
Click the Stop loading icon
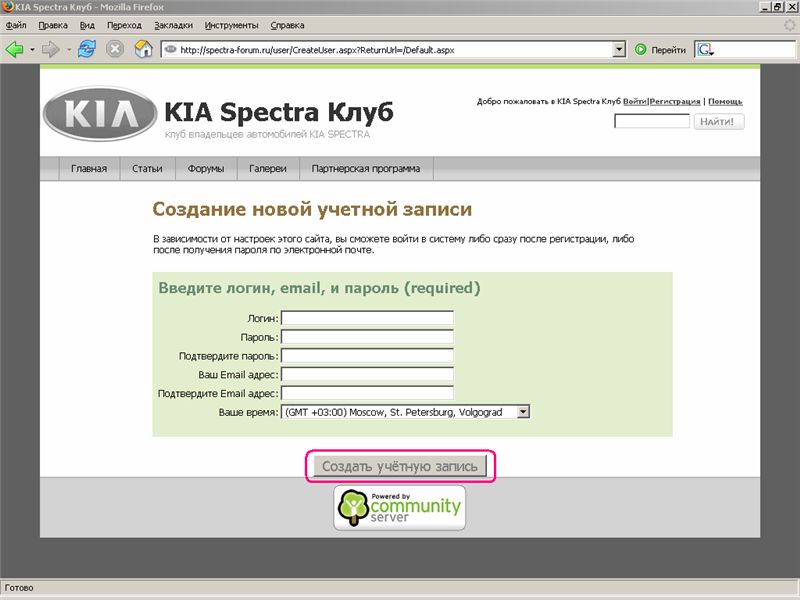[x=115, y=48]
